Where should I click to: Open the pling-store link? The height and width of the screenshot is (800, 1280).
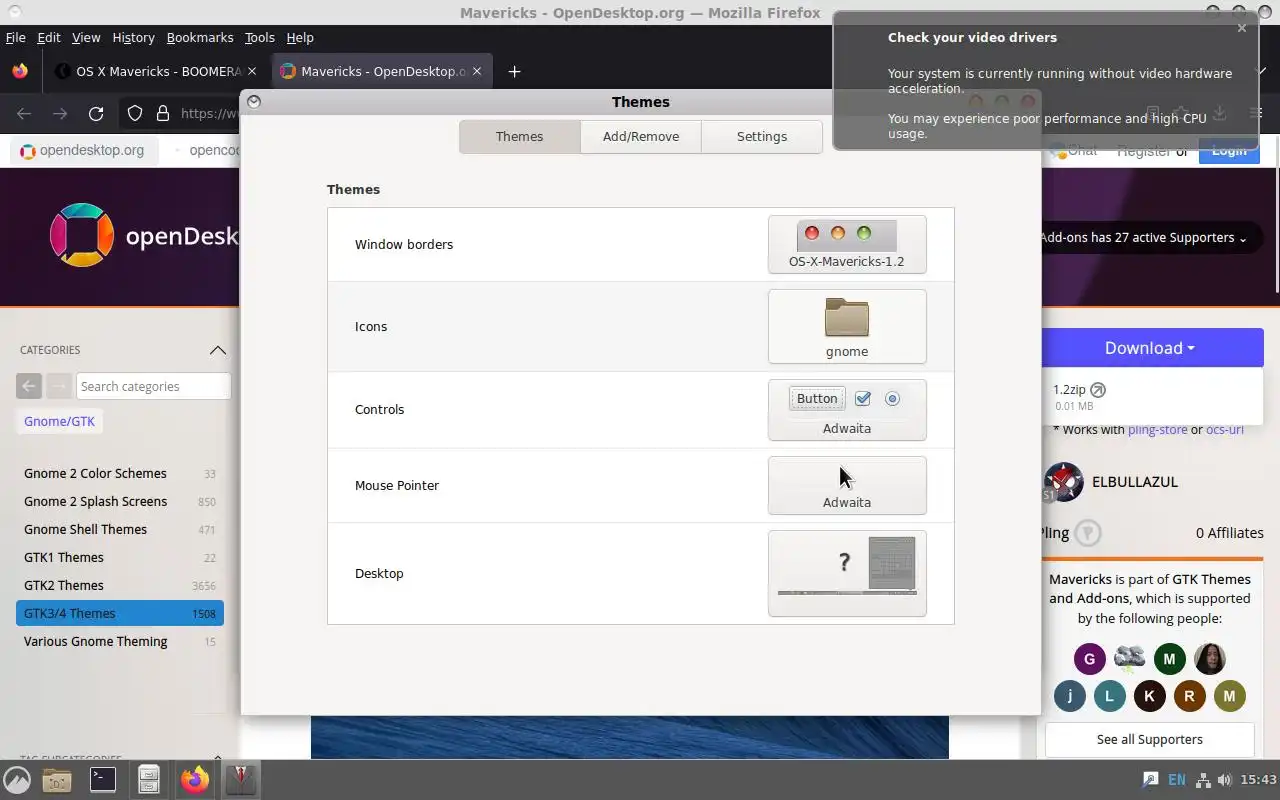[x=1157, y=429]
